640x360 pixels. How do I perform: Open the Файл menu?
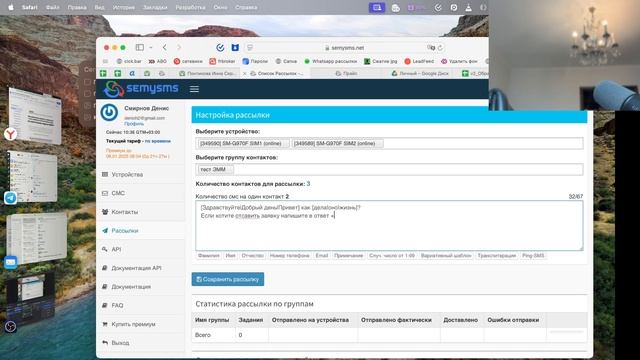53,7
